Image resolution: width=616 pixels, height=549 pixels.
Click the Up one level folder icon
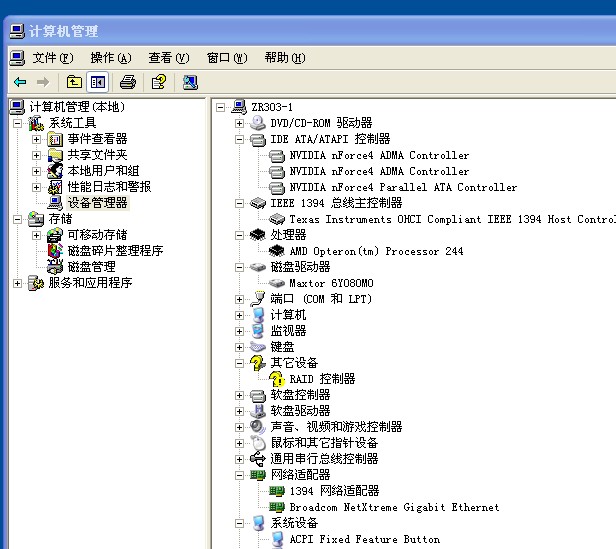pyautogui.click(x=74, y=82)
